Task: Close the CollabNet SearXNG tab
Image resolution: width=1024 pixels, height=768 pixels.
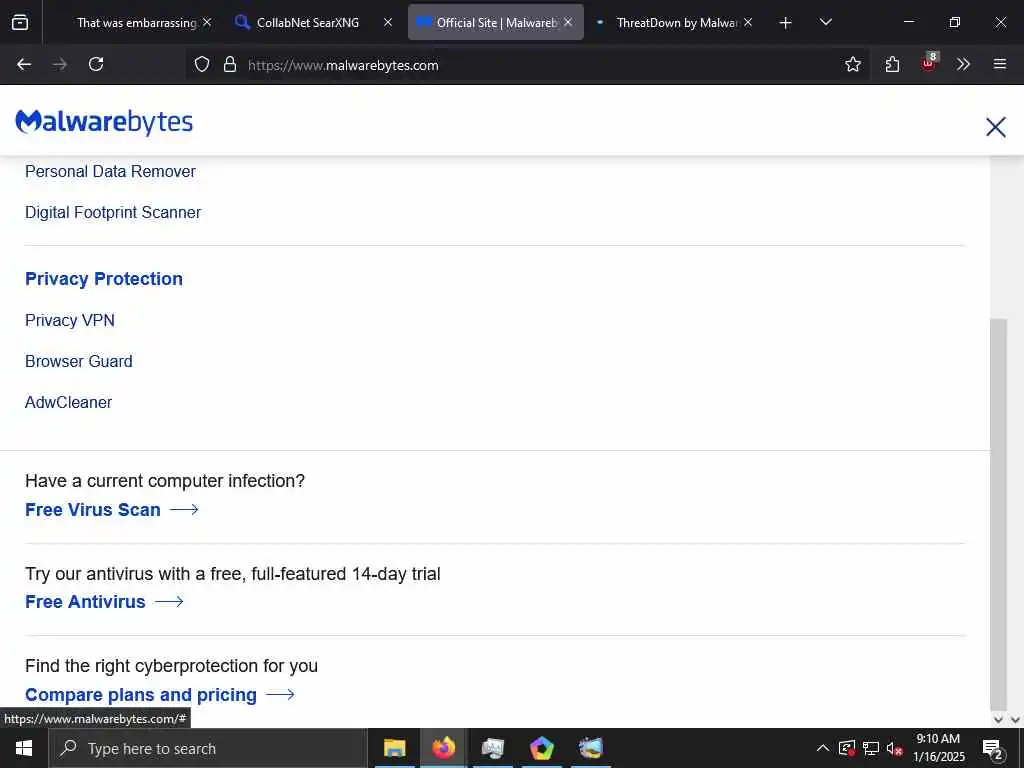Action: coord(388,22)
